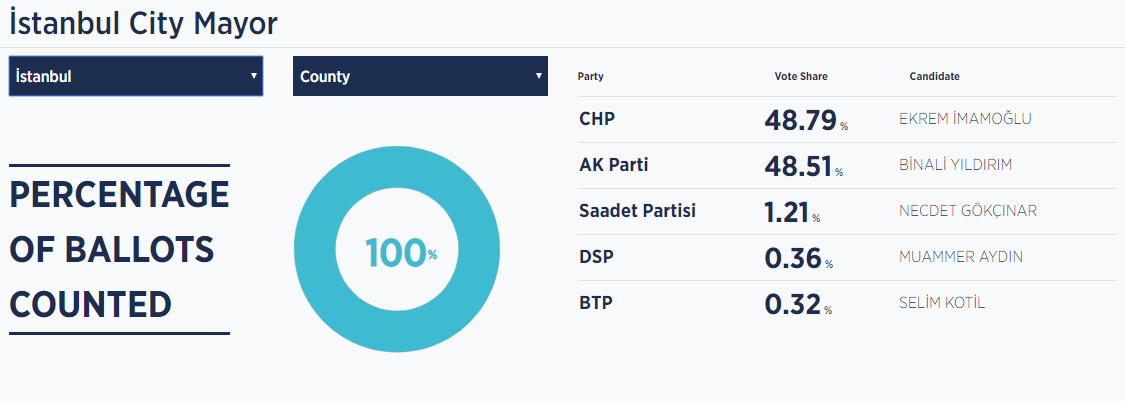This screenshot has width=1125, height=401.
Task: Click the Vote Share column header
Action: tap(801, 77)
